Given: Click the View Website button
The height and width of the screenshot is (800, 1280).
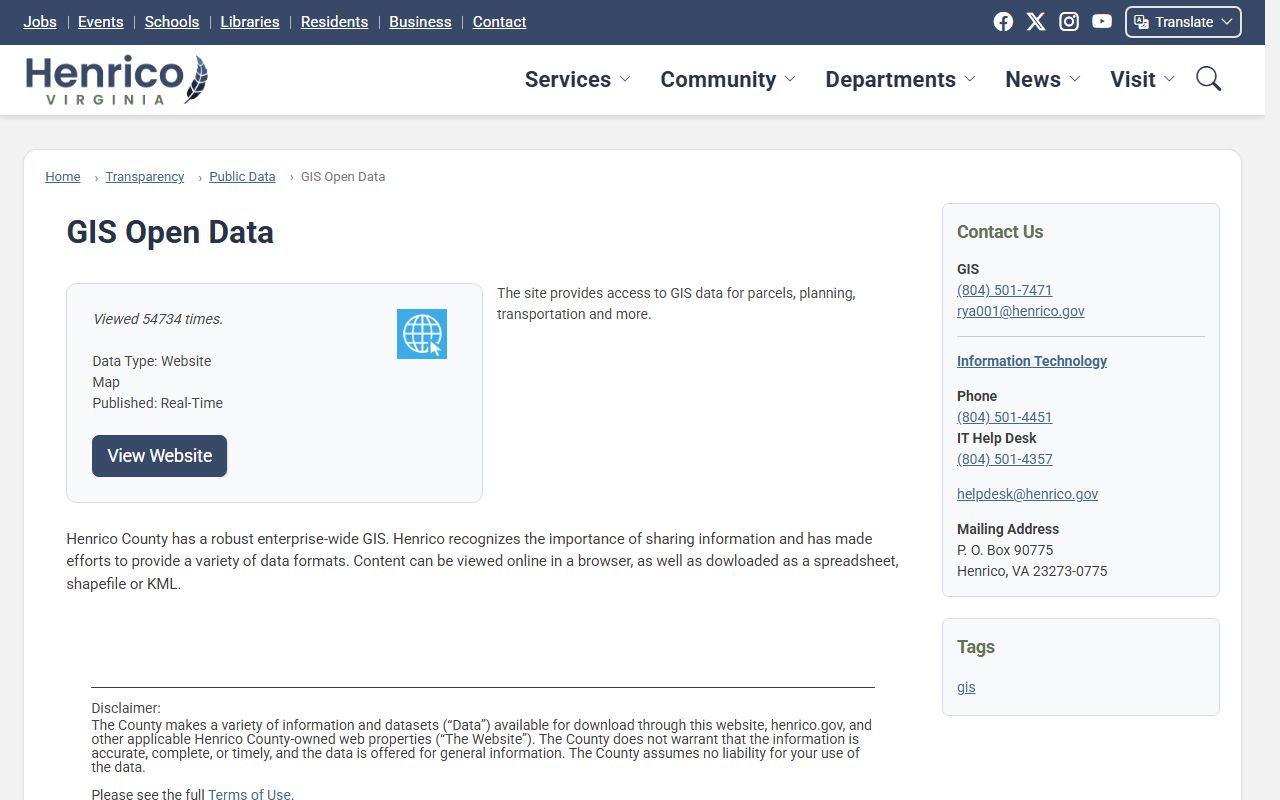Looking at the screenshot, I should (160, 456).
